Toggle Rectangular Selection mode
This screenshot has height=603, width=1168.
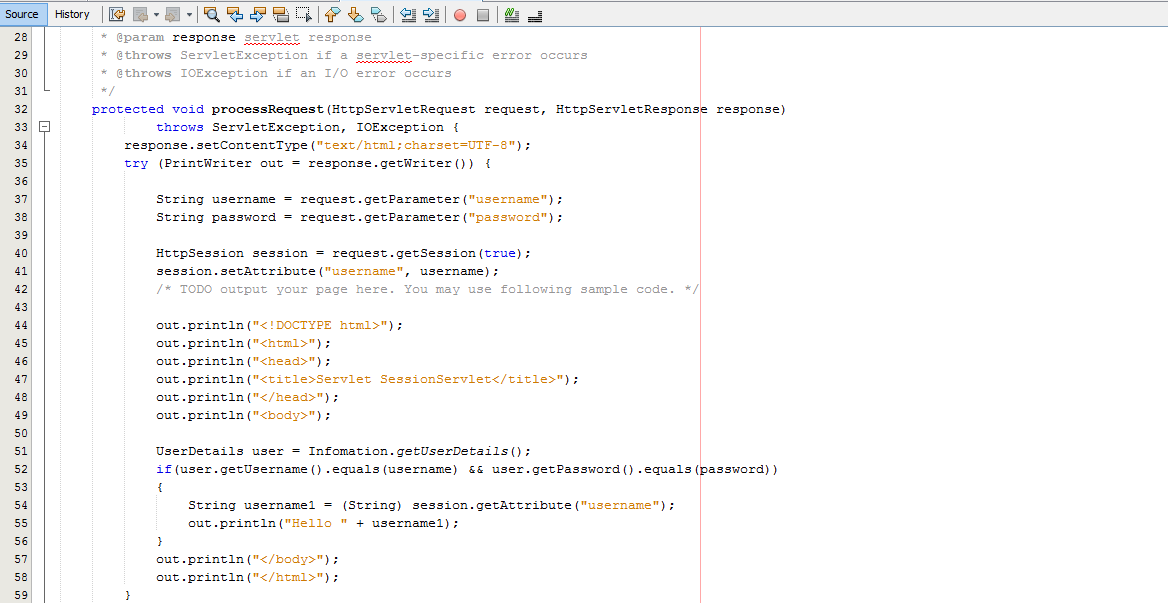[304, 14]
